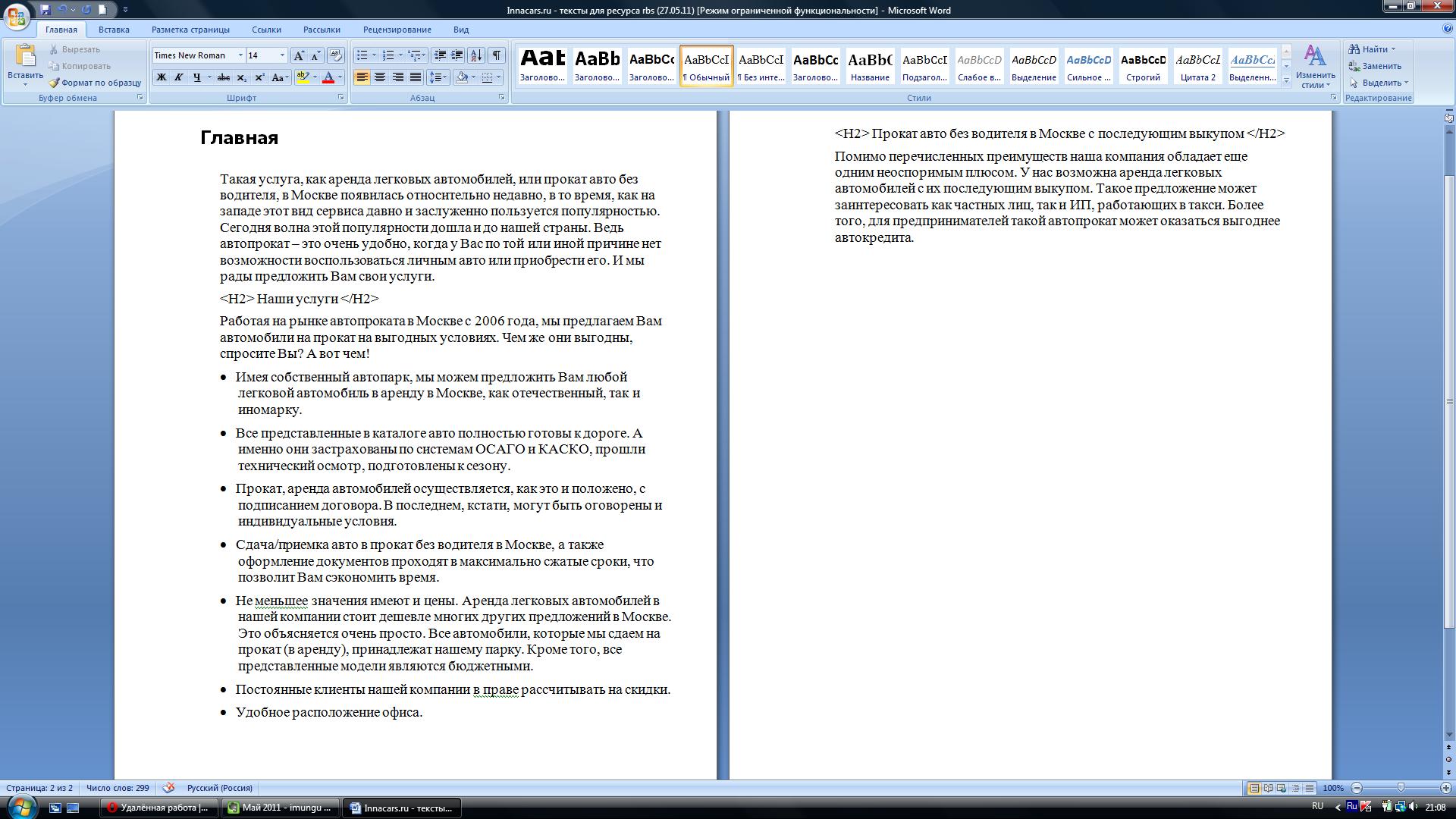Click the superscript x² icon
Screen dimensions: 1456x819
pos(259,77)
